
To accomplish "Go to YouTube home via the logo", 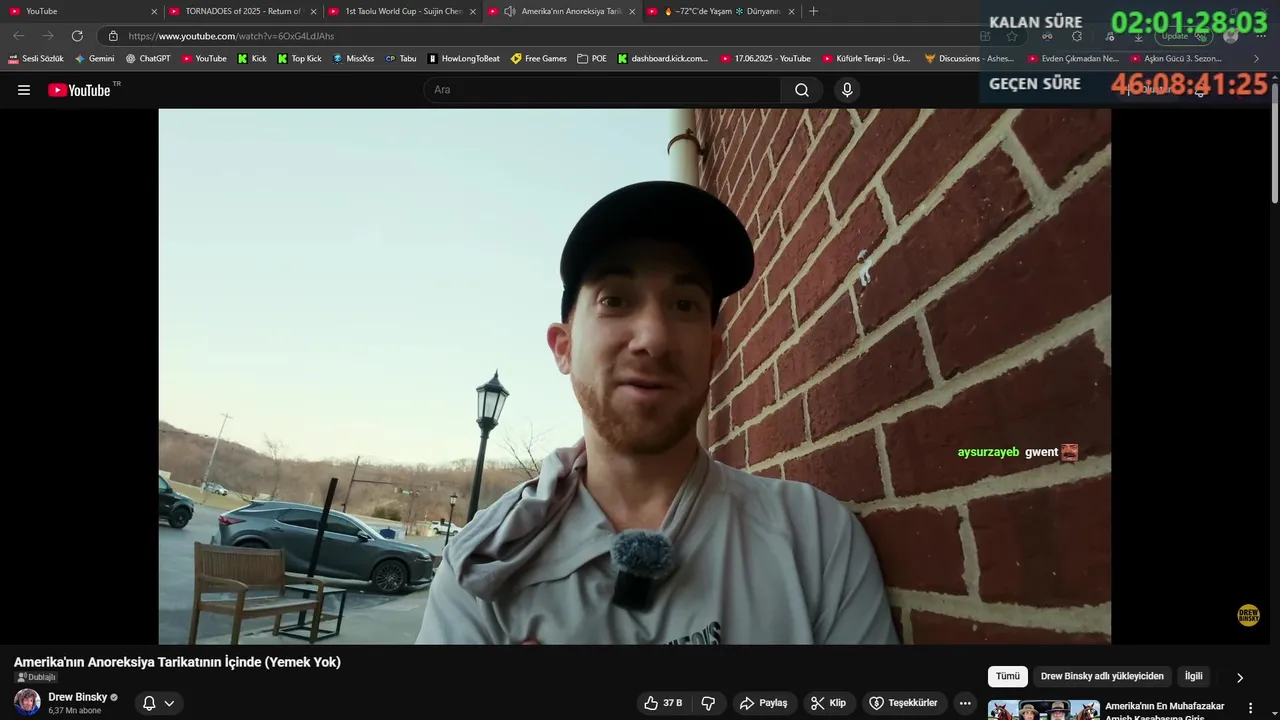I will point(79,90).
